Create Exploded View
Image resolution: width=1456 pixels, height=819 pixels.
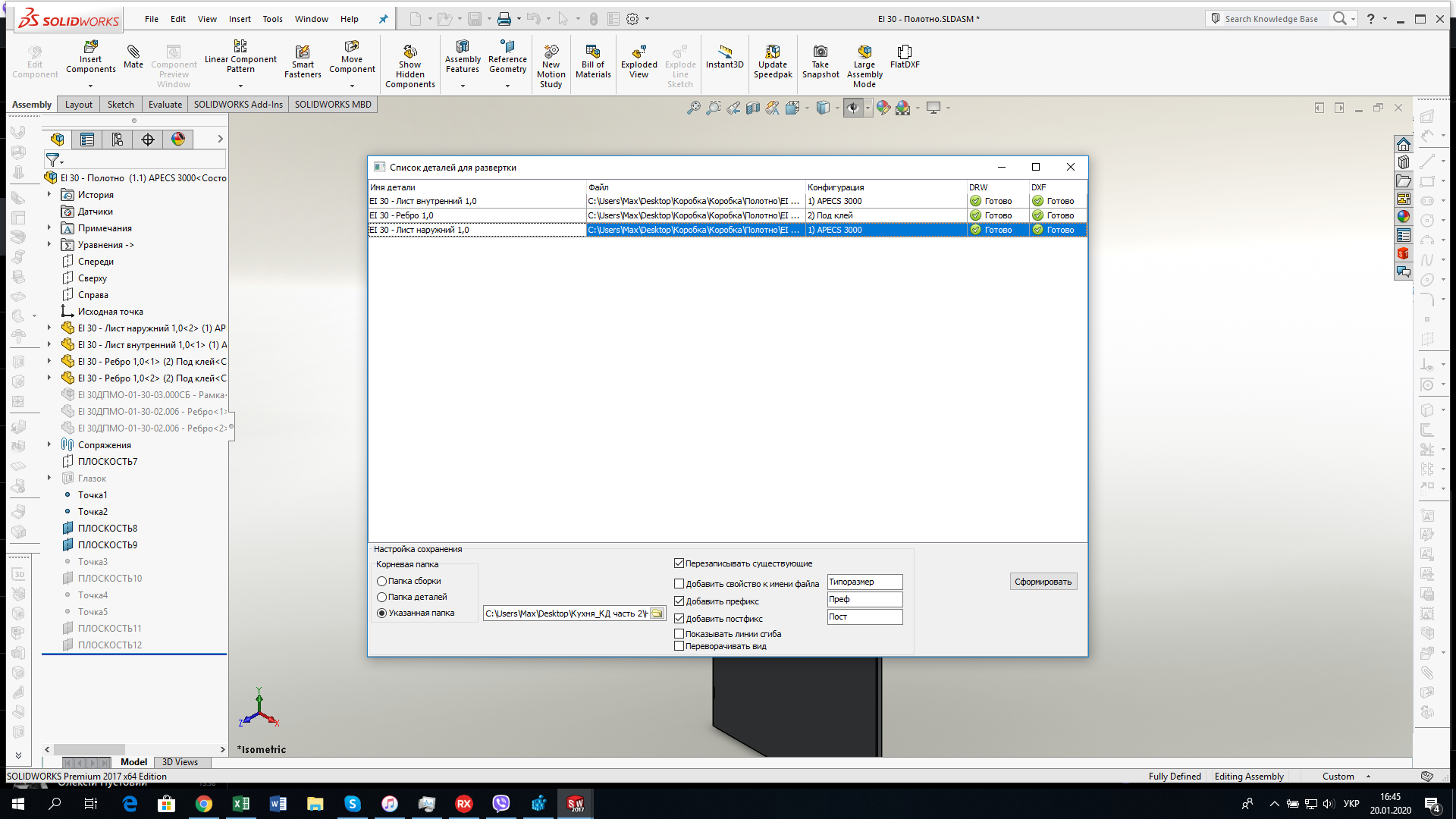pyautogui.click(x=639, y=61)
